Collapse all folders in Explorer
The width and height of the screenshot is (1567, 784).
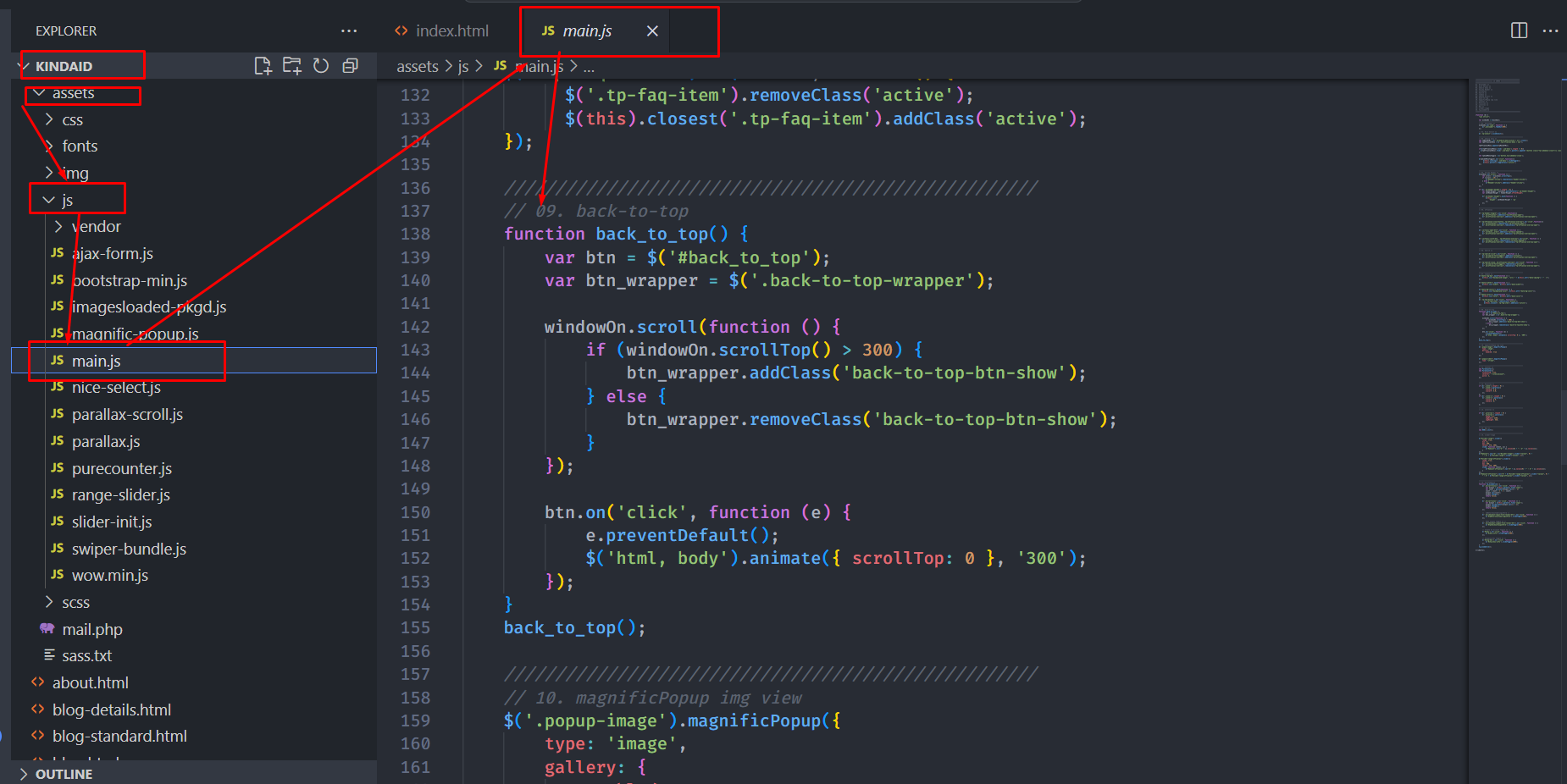(x=350, y=66)
